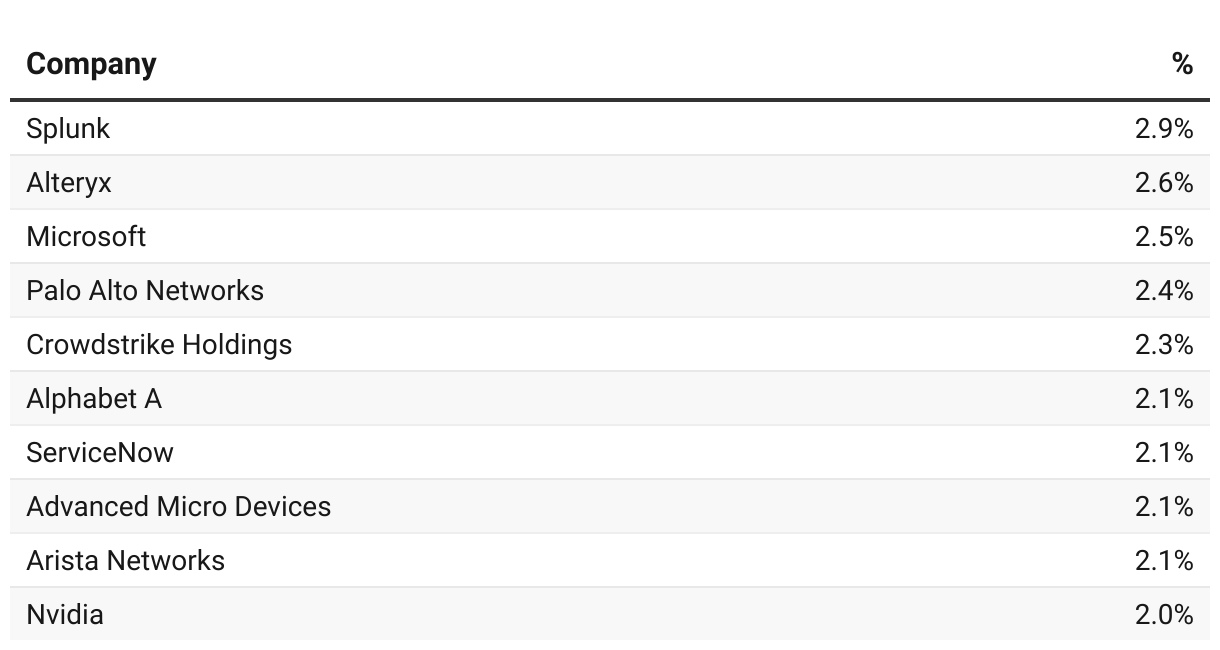The height and width of the screenshot is (650, 1220).
Task: Click the Crowdstrike Holdings entry
Action: pos(159,345)
